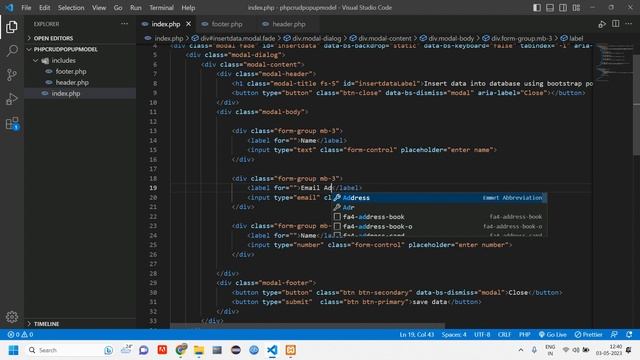
Task: Expand the Timeline section
Action: point(80,324)
